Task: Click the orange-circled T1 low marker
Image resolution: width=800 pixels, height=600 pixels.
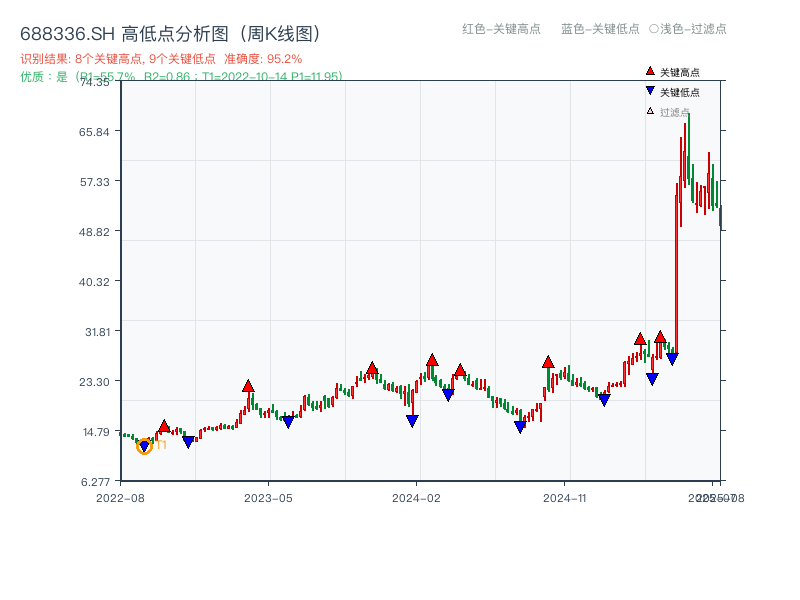Action: 144,446
